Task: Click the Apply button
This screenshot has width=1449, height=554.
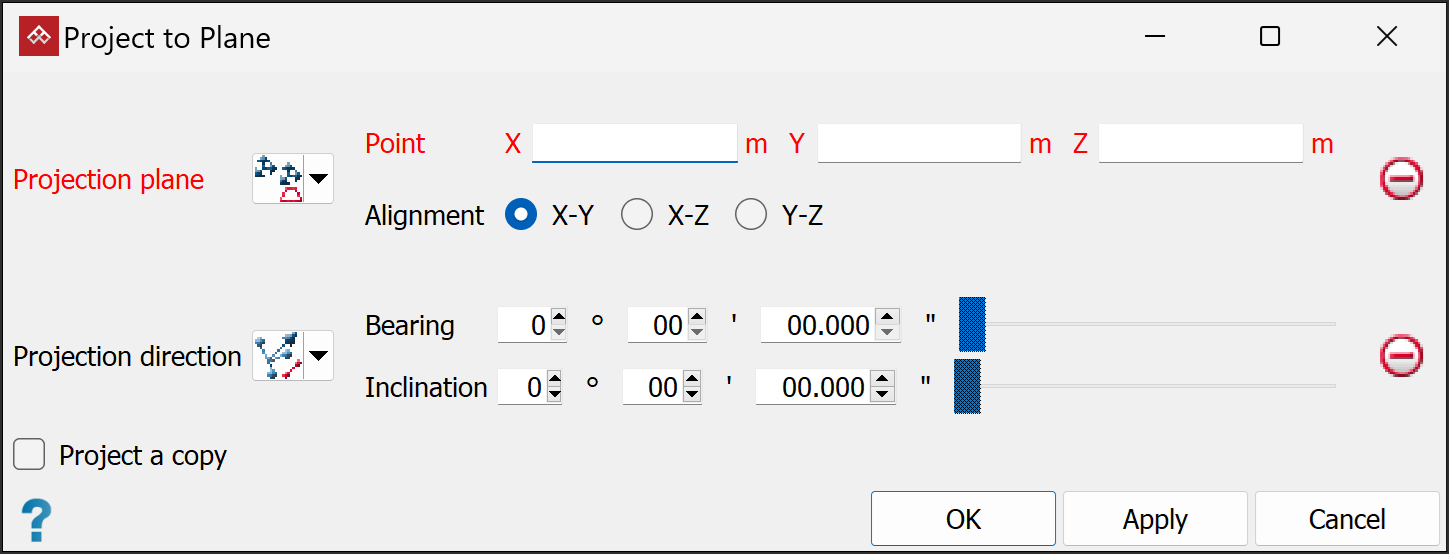Action: click(x=1155, y=519)
